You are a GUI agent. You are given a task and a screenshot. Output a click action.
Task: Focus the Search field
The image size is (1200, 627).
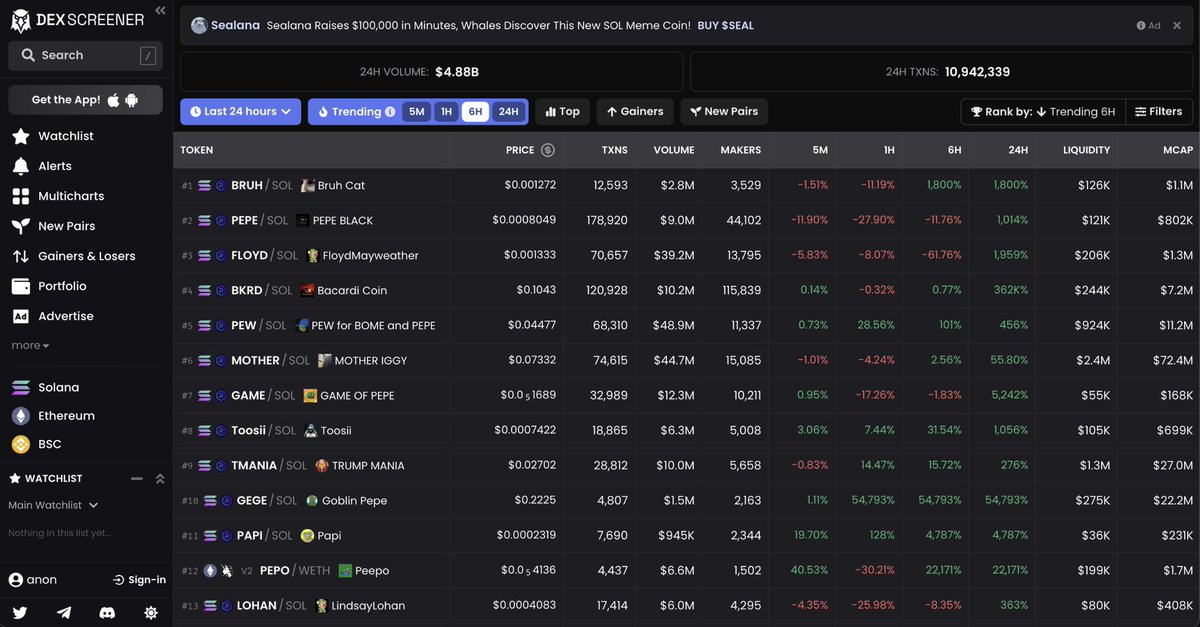[85, 55]
